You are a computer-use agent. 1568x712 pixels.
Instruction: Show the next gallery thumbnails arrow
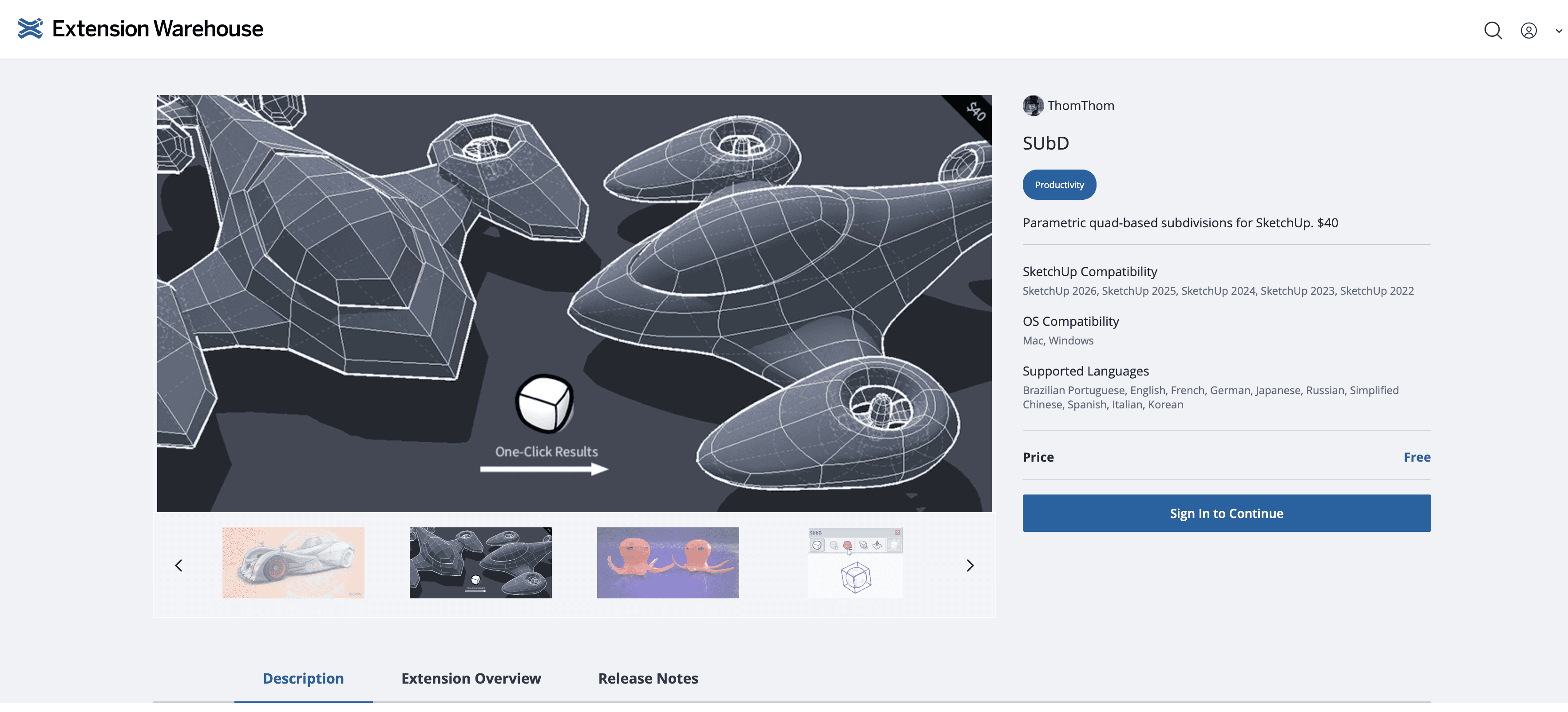click(x=970, y=566)
